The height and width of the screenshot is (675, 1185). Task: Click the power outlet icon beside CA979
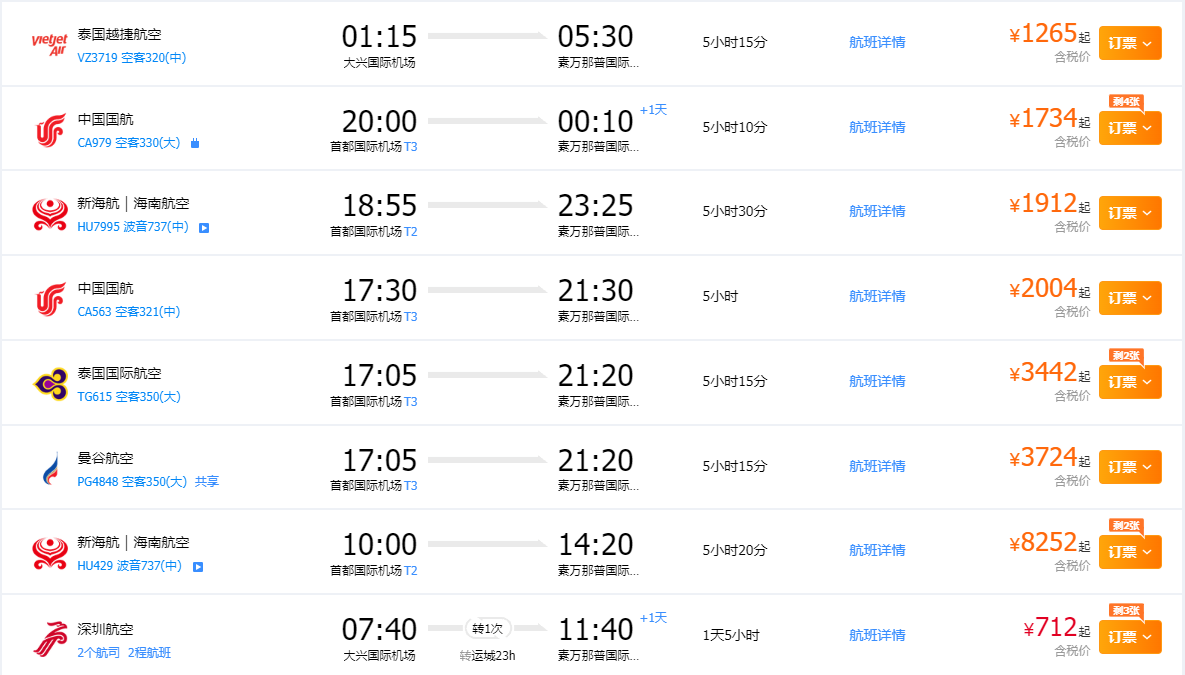point(195,143)
